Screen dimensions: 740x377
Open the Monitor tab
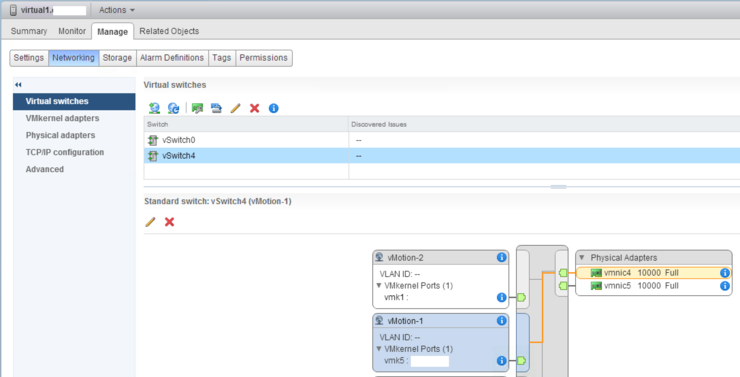point(72,31)
